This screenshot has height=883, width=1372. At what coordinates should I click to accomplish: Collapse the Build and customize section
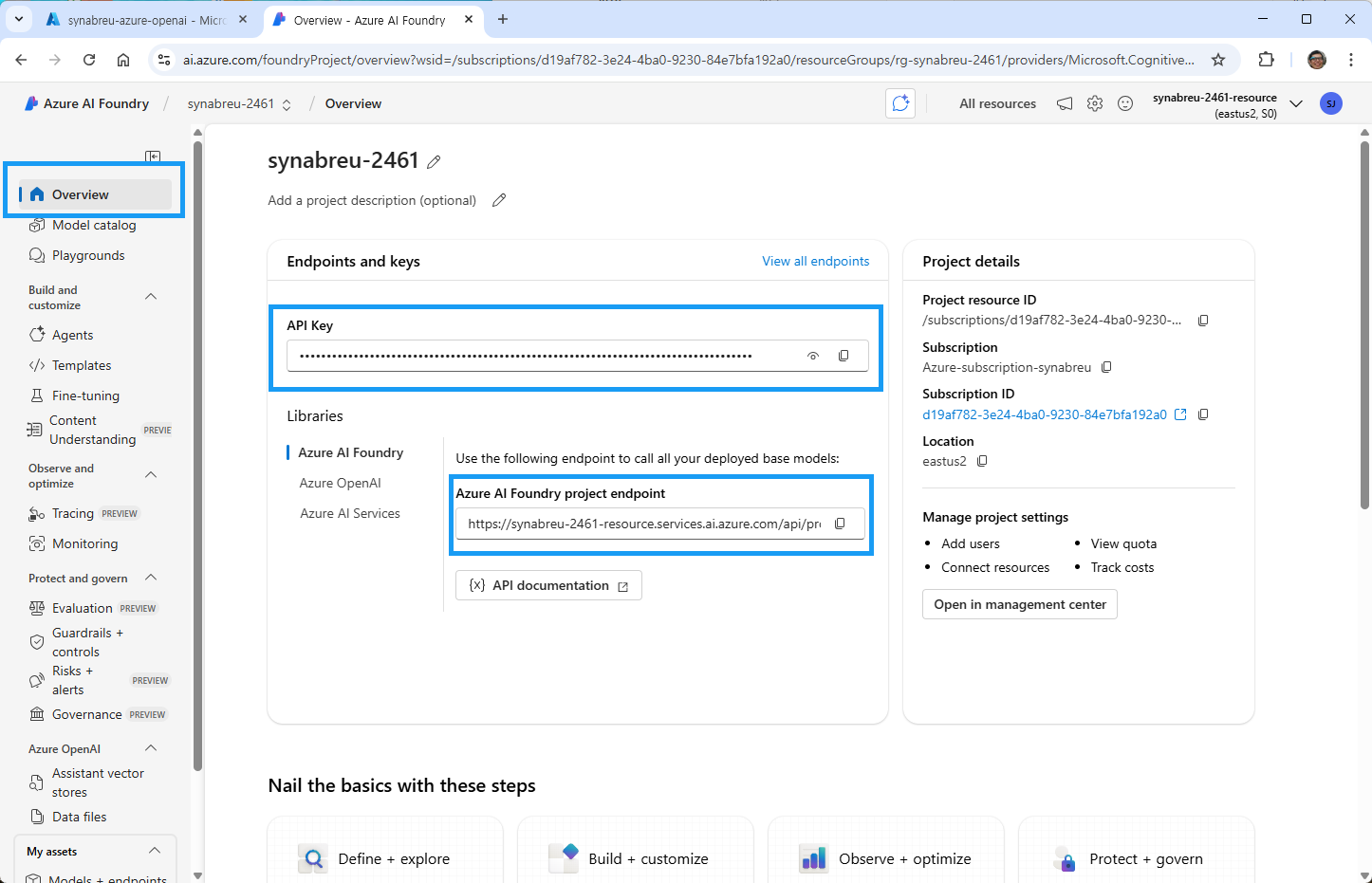click(x=151, y=297)
